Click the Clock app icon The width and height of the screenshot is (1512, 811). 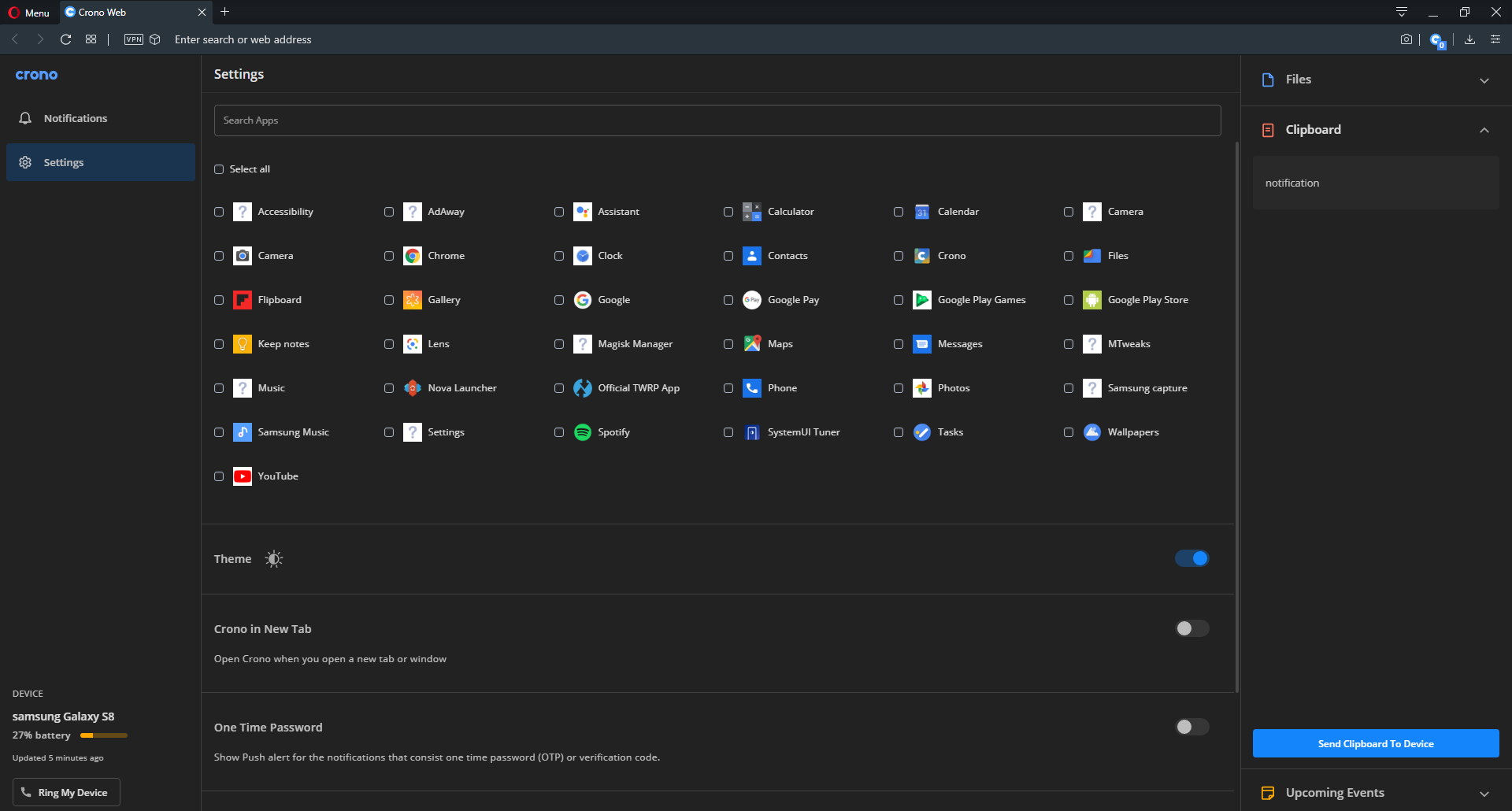coord(583,256)
